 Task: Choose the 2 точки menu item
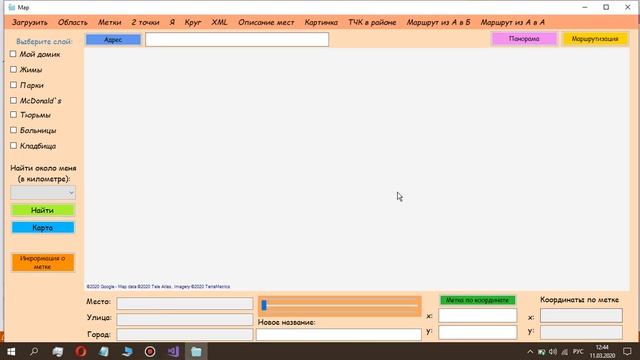tap(145, 22)
